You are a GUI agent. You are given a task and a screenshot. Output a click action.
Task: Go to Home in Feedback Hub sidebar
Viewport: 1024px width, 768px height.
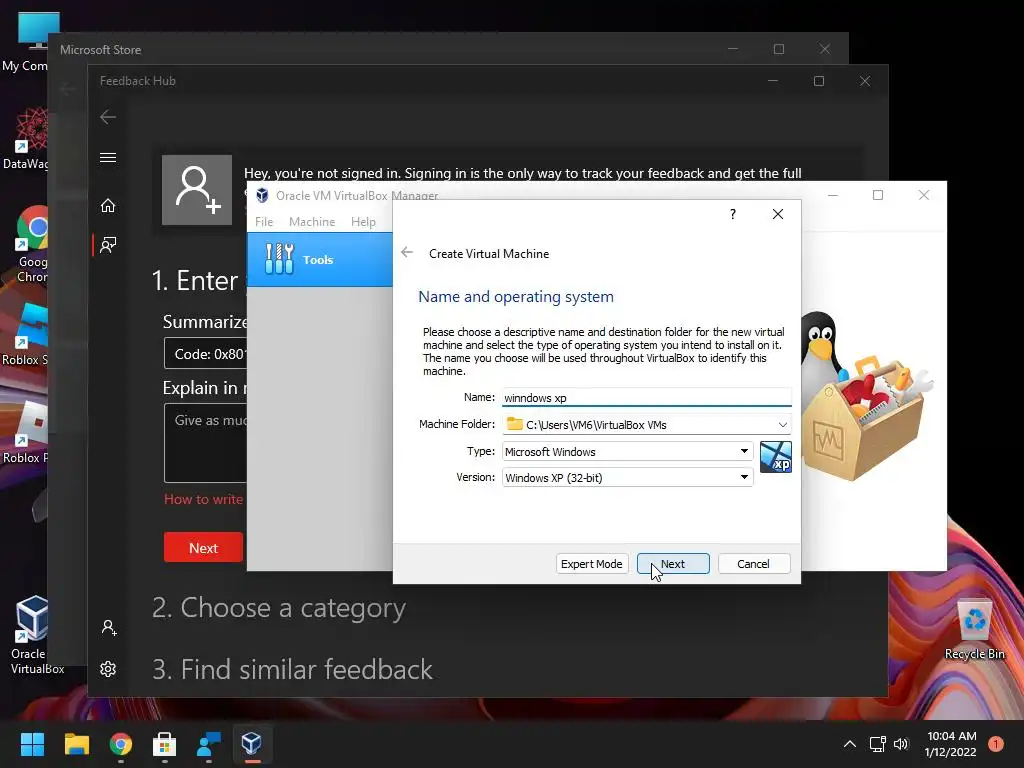(108, 206)
